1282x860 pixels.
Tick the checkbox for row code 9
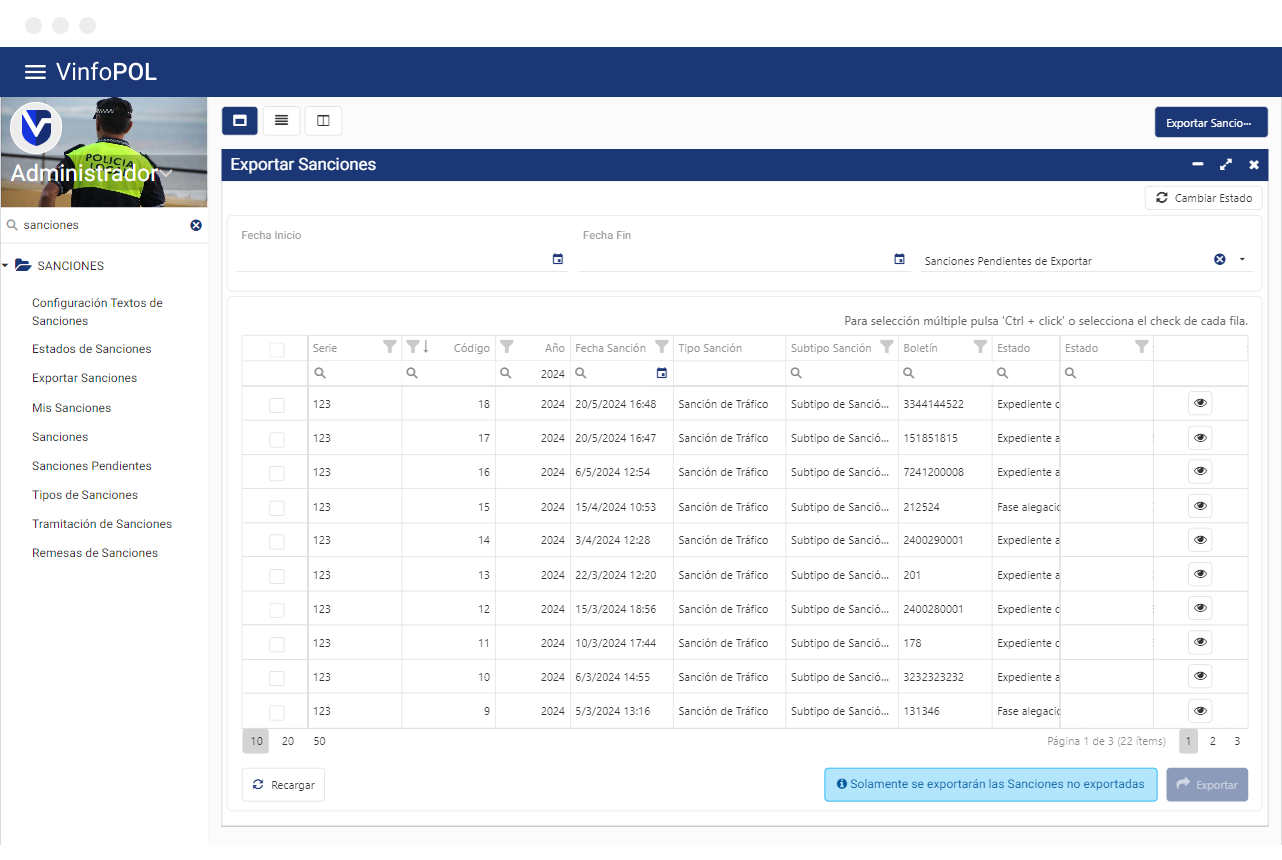[277, 712]
